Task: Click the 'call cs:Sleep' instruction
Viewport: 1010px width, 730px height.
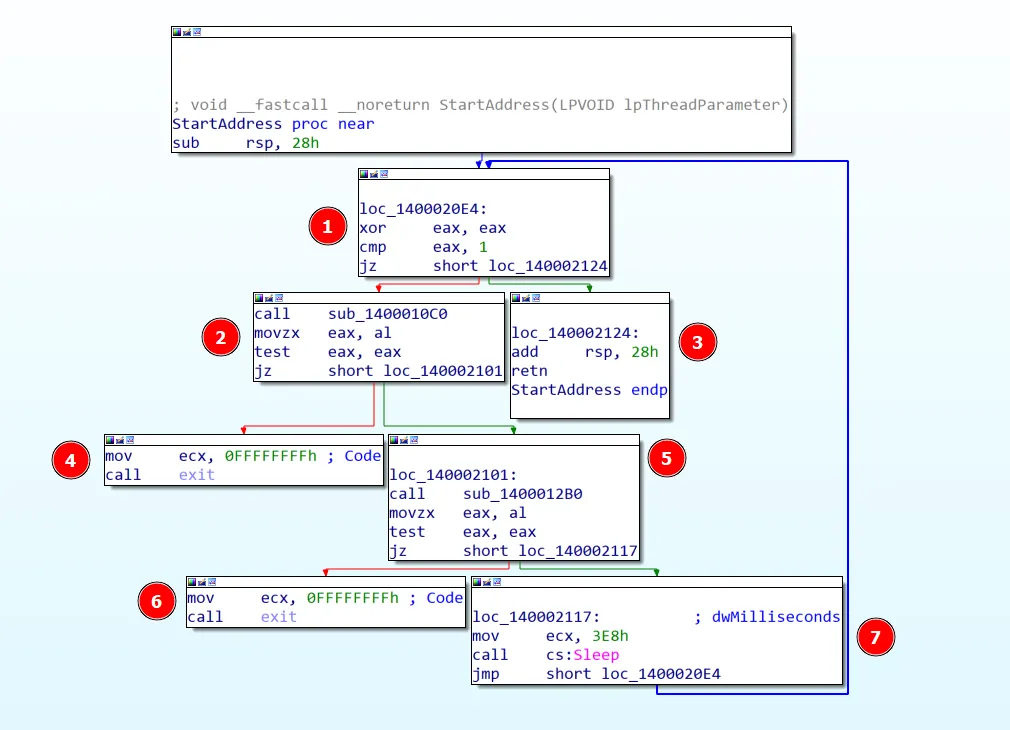Action: point(546,655)
